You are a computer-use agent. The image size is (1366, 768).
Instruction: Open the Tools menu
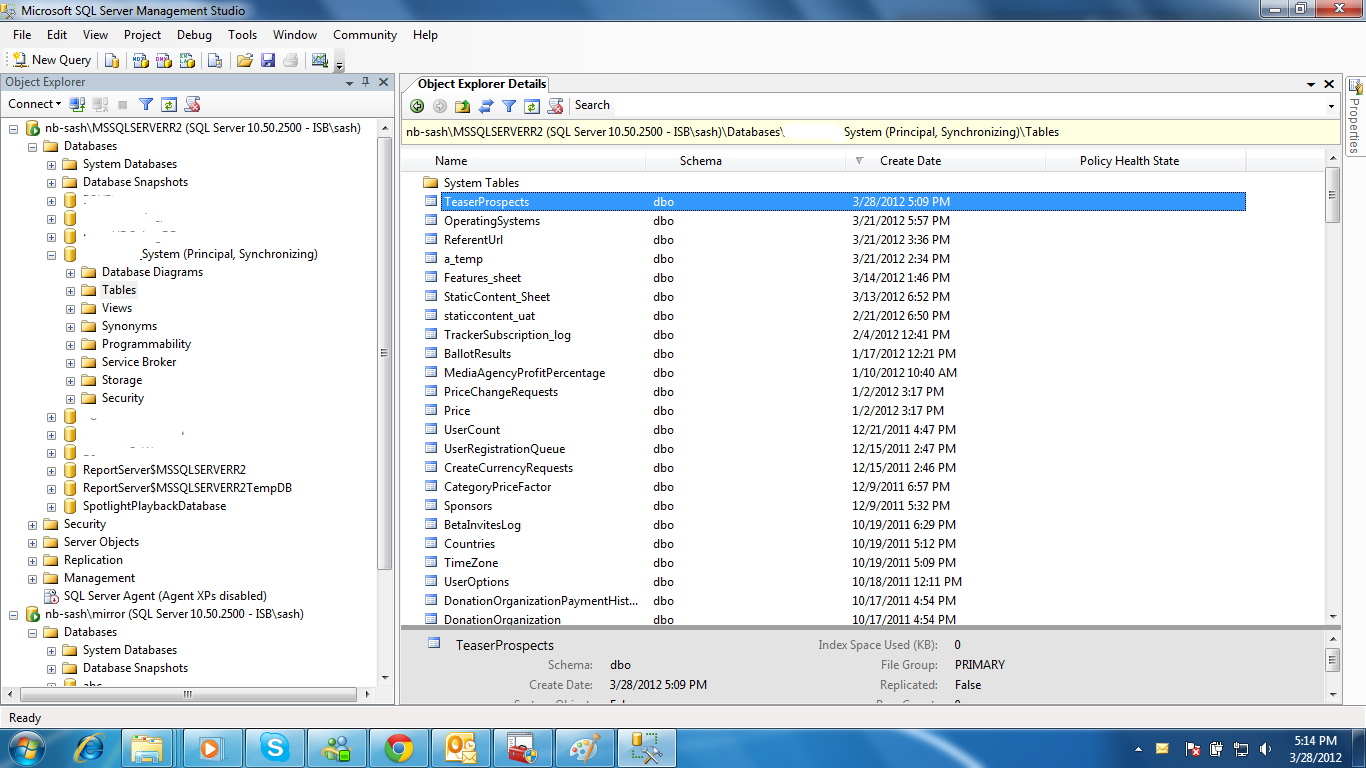(242, 35)
